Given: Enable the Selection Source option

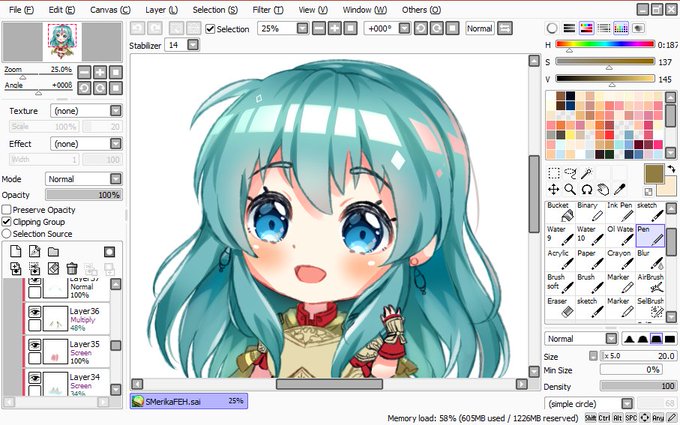Looking at the screenshot, I should point(7,234).
